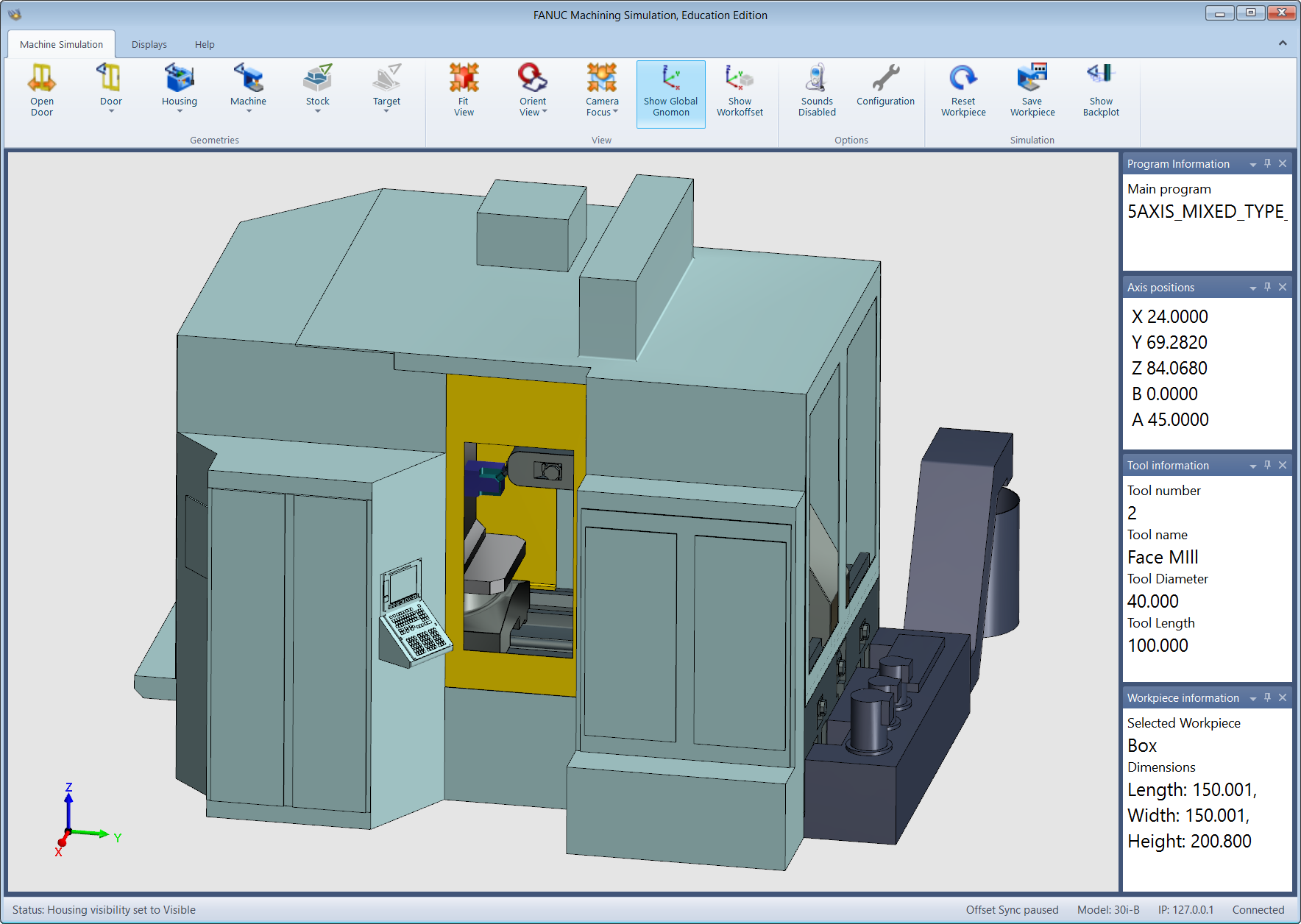Open Program Information panel options arrow
The height and width of the screenshot is (924, 1301).
click(1252, 164)
